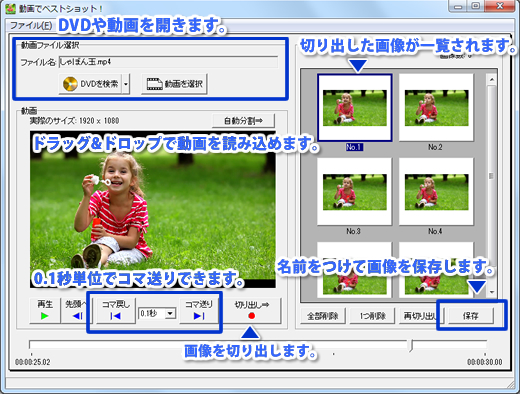Click the 動画を選択 button
Screen dimensions: 520x394
(174, 84)
